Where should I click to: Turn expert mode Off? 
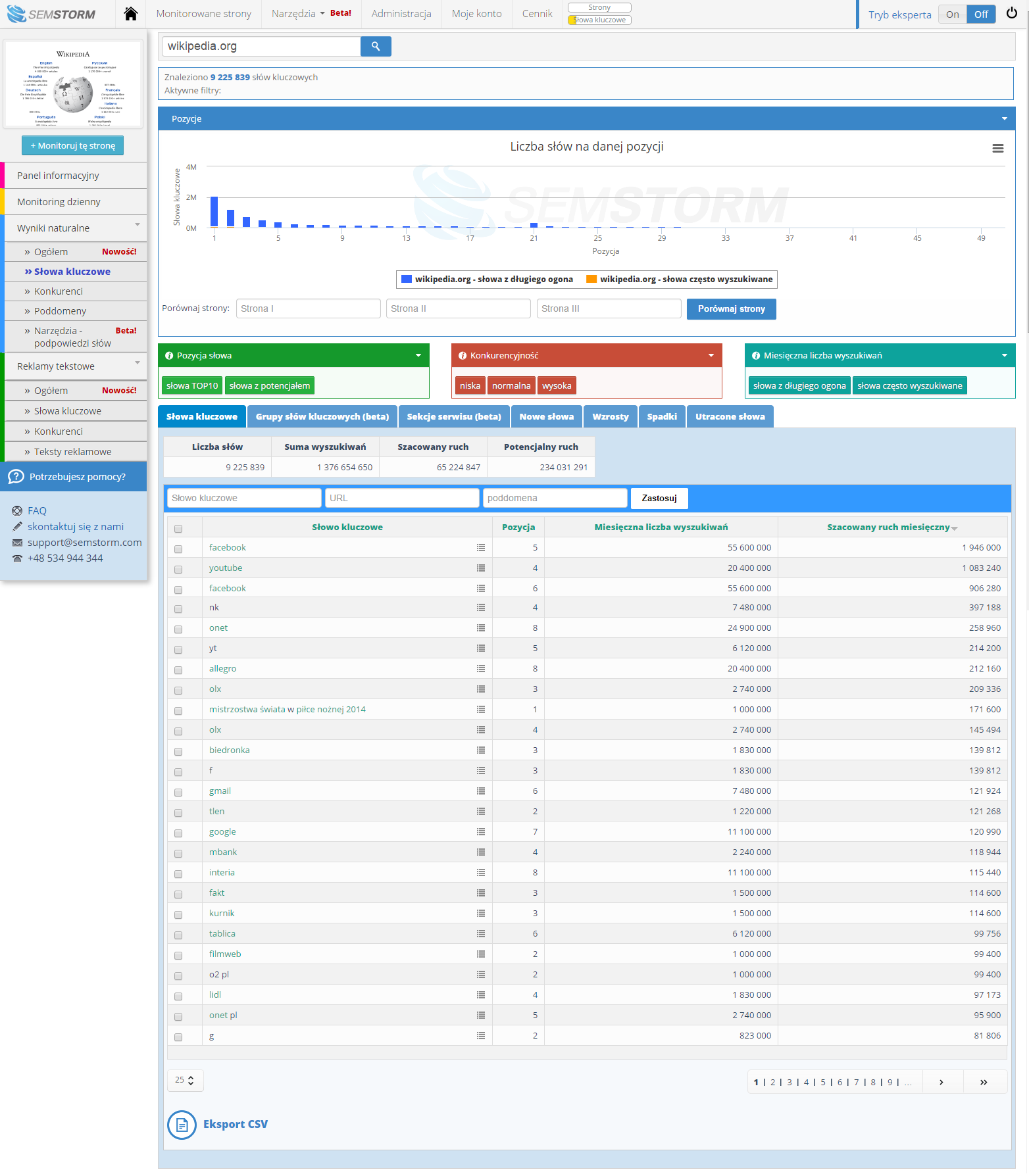981,14
